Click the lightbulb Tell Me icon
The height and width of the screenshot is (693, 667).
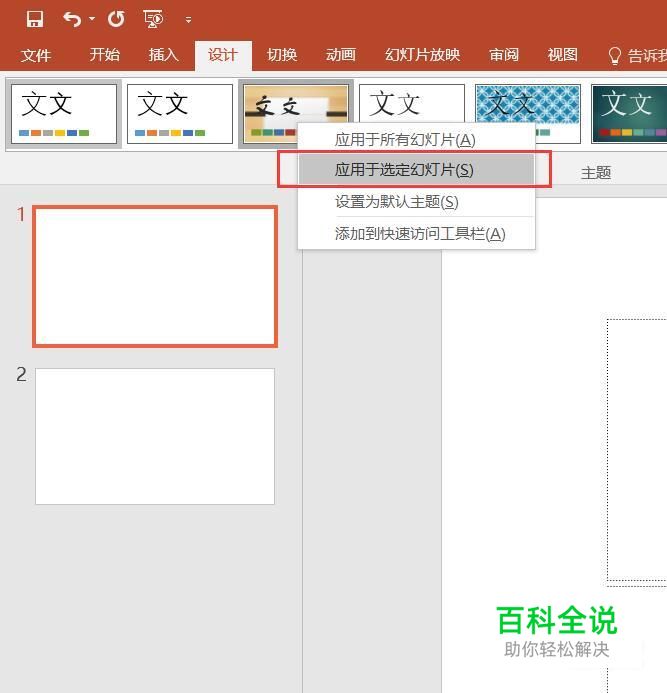coord(614,56)
